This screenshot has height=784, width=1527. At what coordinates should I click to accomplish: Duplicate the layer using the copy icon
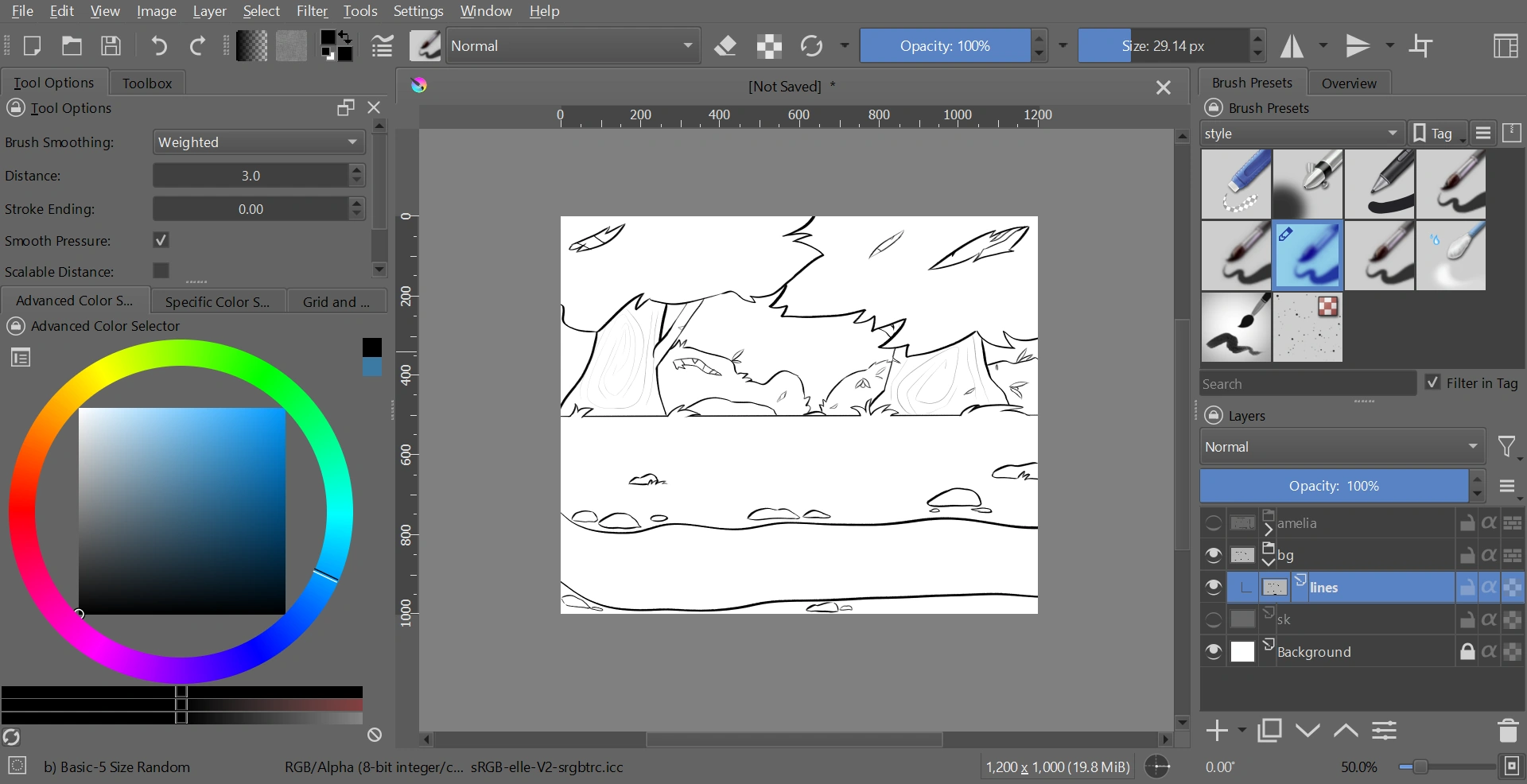pyautogui.click(x=1269, y=731)
